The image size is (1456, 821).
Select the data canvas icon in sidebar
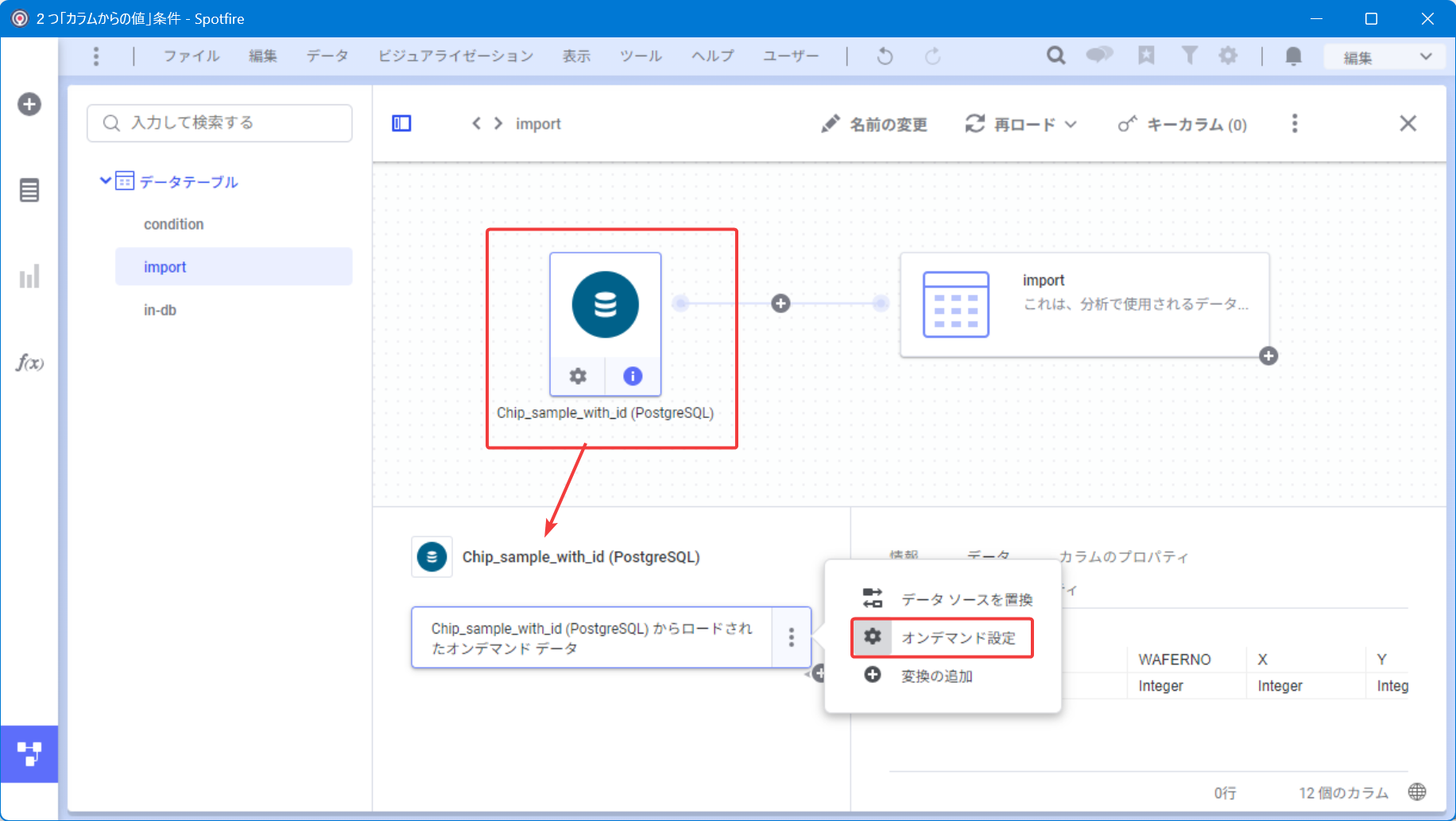pyautogui.click(x=29, y=753)
